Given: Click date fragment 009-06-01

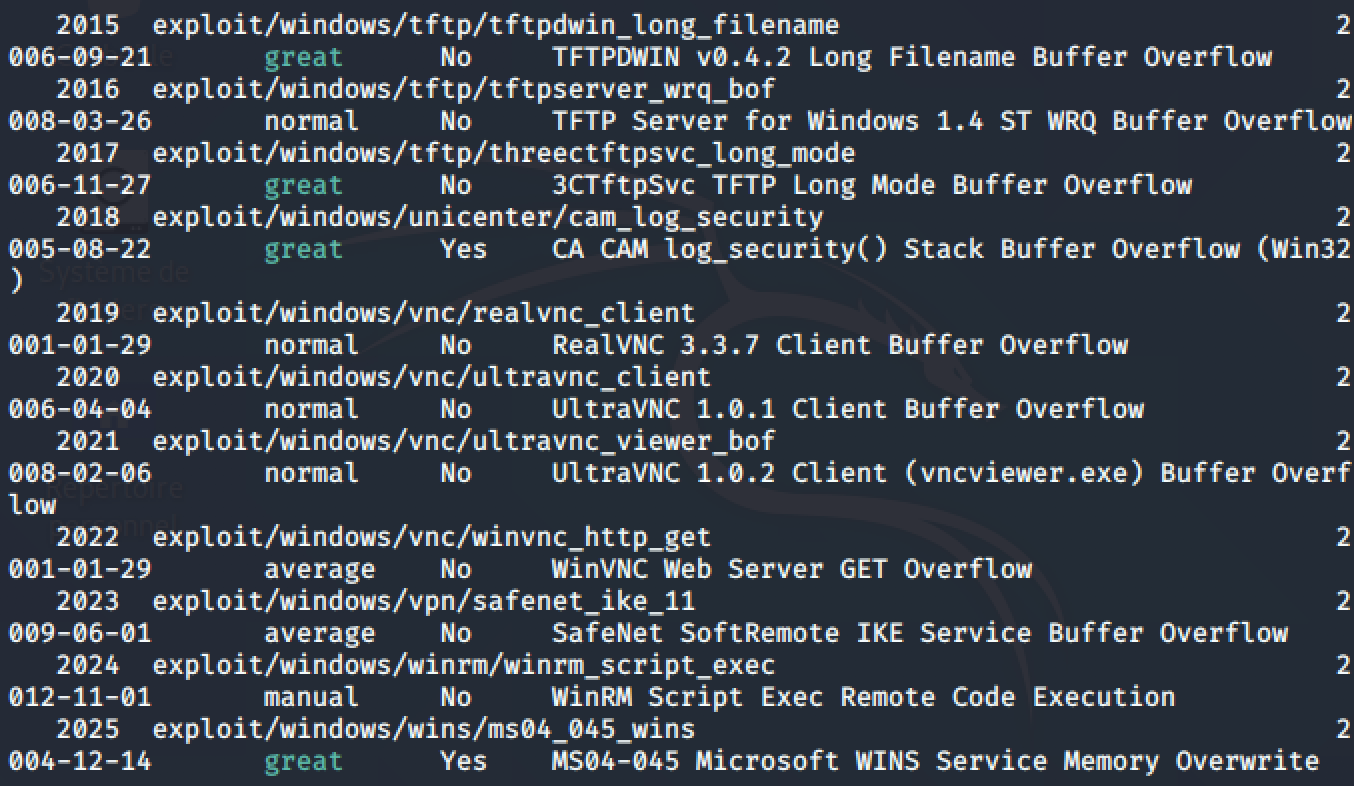Looking at the screenshot, I should [80, 633].
